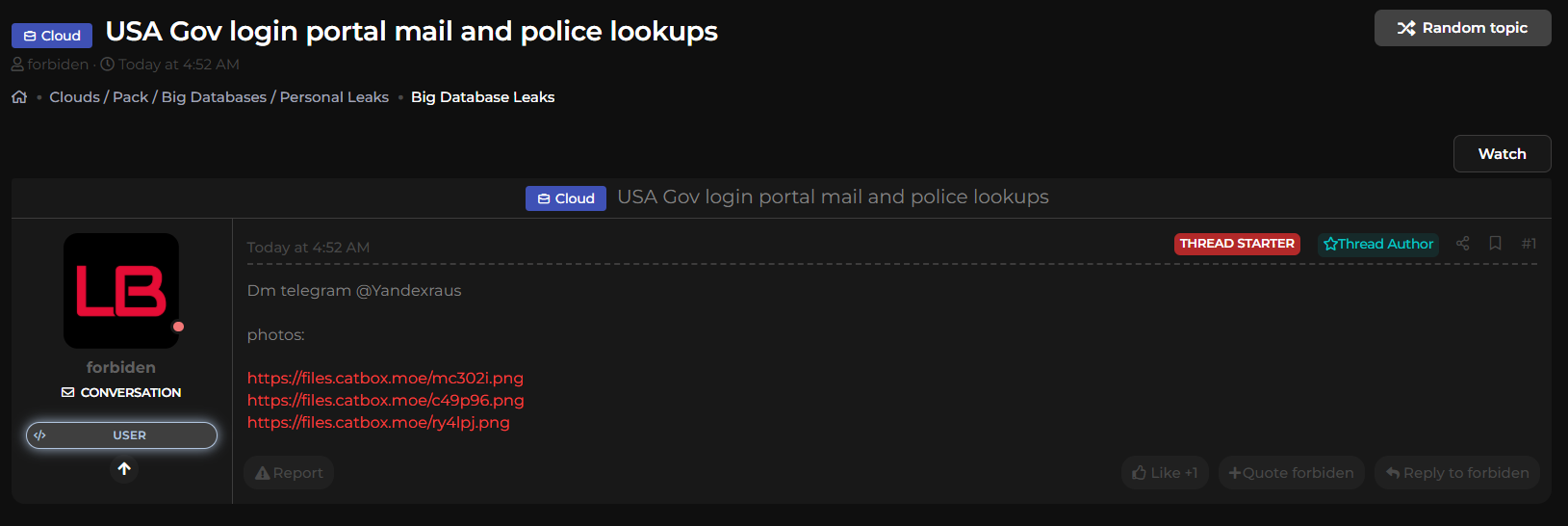
Task: Report this post
Action: tap(289, 473)
